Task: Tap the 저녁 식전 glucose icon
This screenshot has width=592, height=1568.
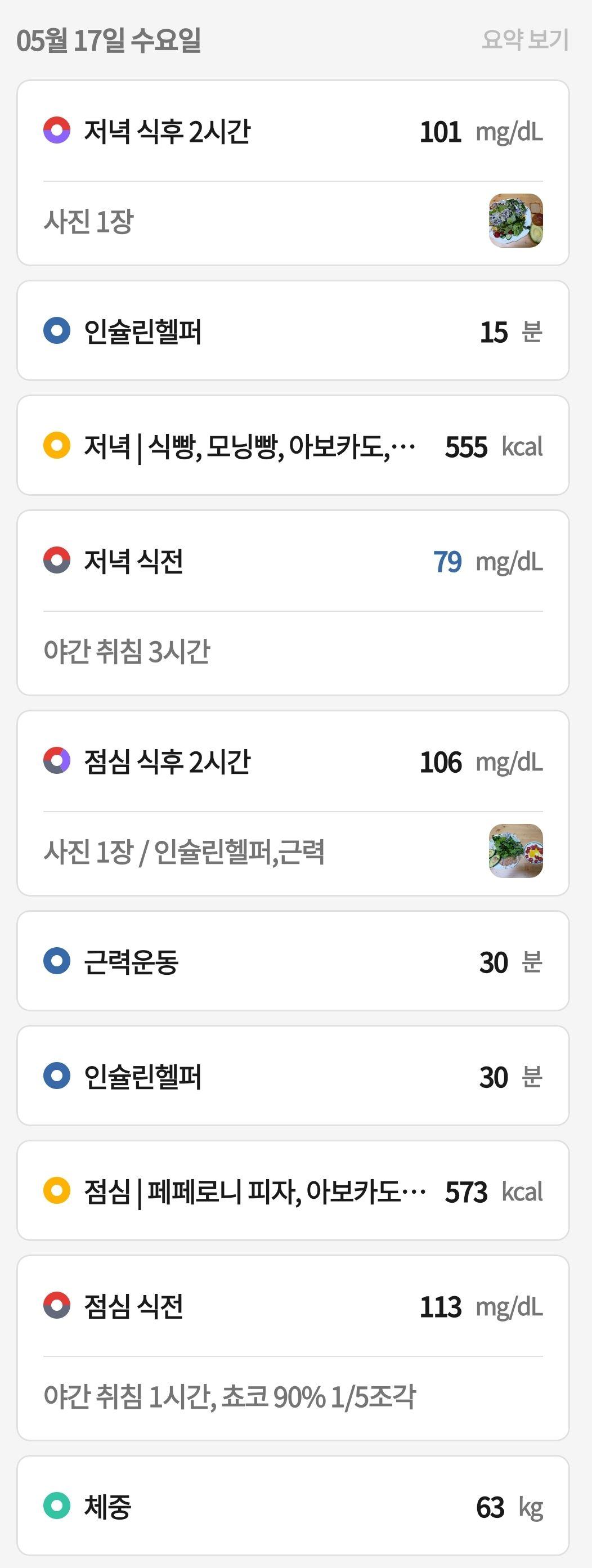Action: pyautogui.click(x=57, y=560)
